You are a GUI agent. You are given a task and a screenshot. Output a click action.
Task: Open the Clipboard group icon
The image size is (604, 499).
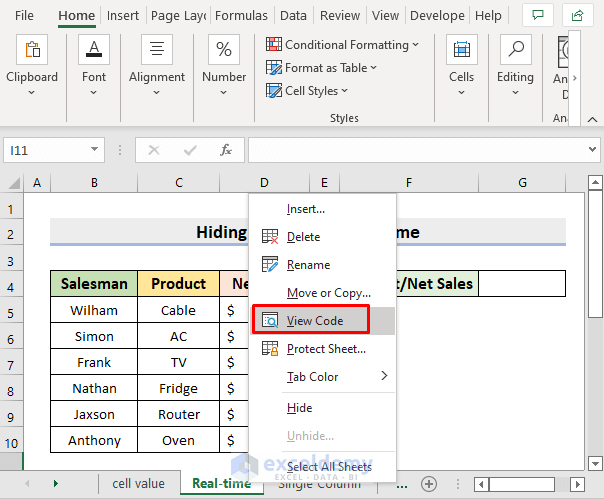(x=31, y=50)
